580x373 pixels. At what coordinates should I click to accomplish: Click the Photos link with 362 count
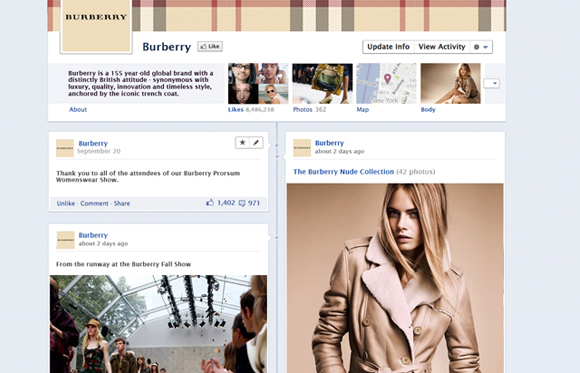[x=309, y=110]
